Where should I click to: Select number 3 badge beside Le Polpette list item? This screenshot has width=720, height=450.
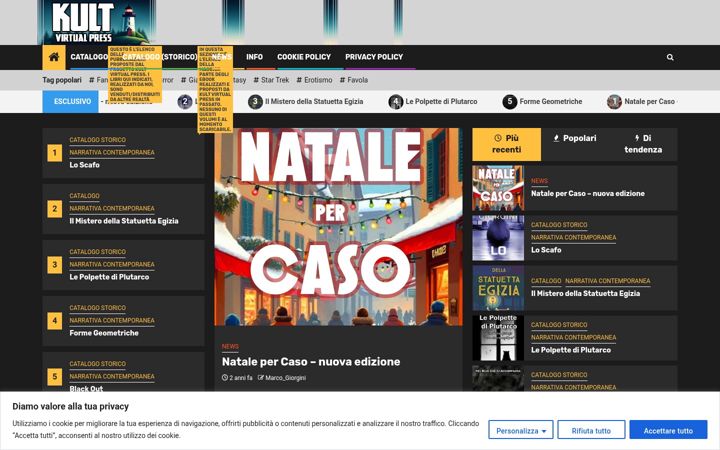point(55,265)
